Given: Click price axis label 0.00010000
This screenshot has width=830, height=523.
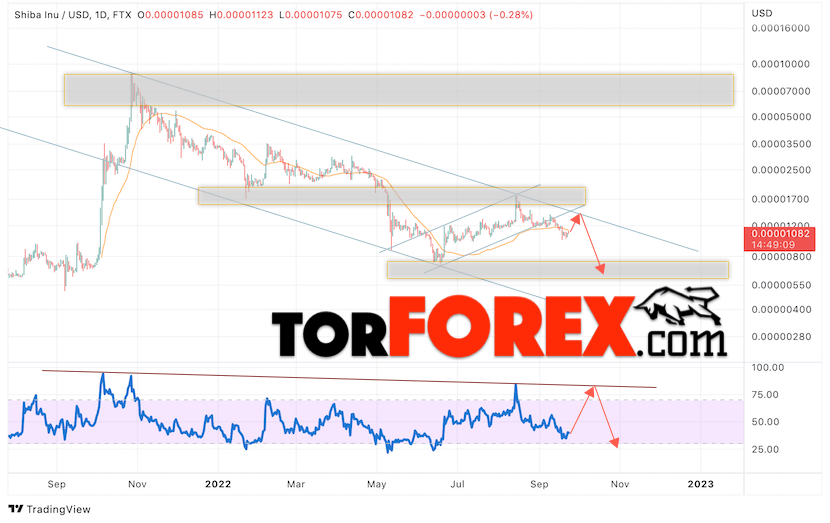Looking at the screenshot, I should [x=781, y=64].
